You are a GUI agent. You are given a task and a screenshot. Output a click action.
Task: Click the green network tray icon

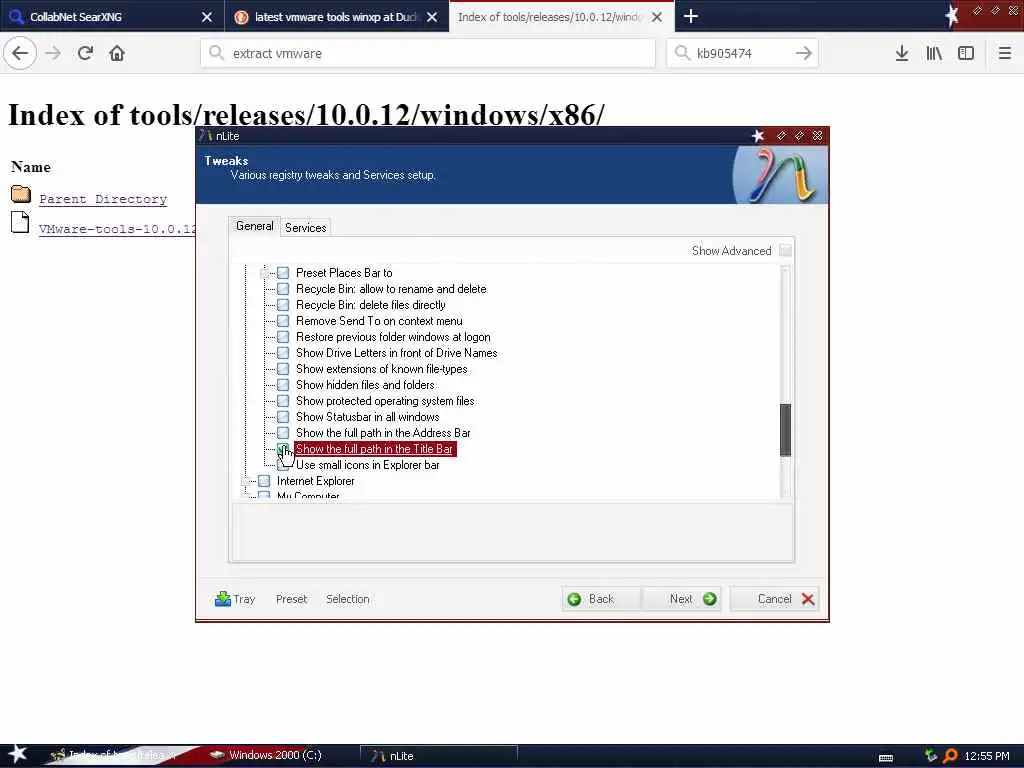931,756
